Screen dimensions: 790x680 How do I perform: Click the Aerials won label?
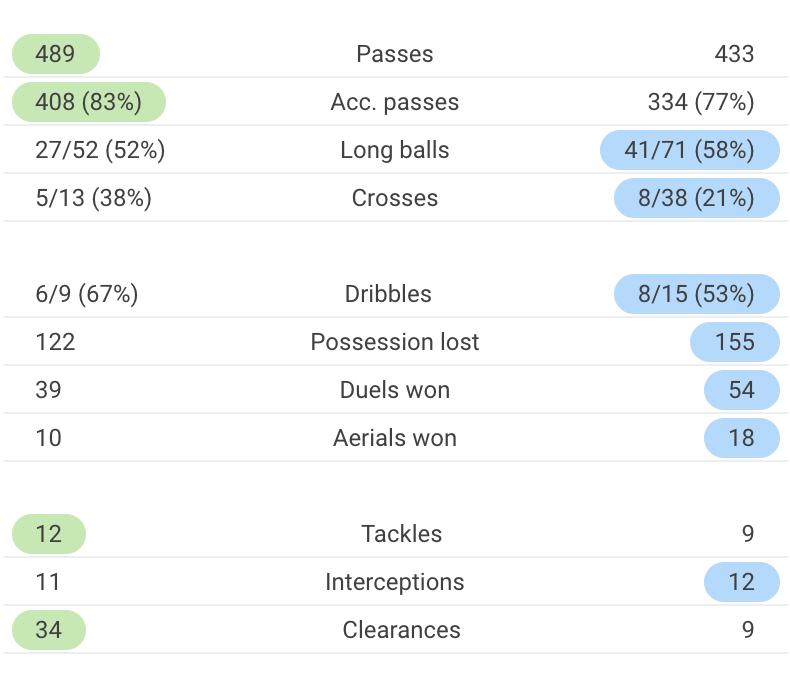pos(395,438)
